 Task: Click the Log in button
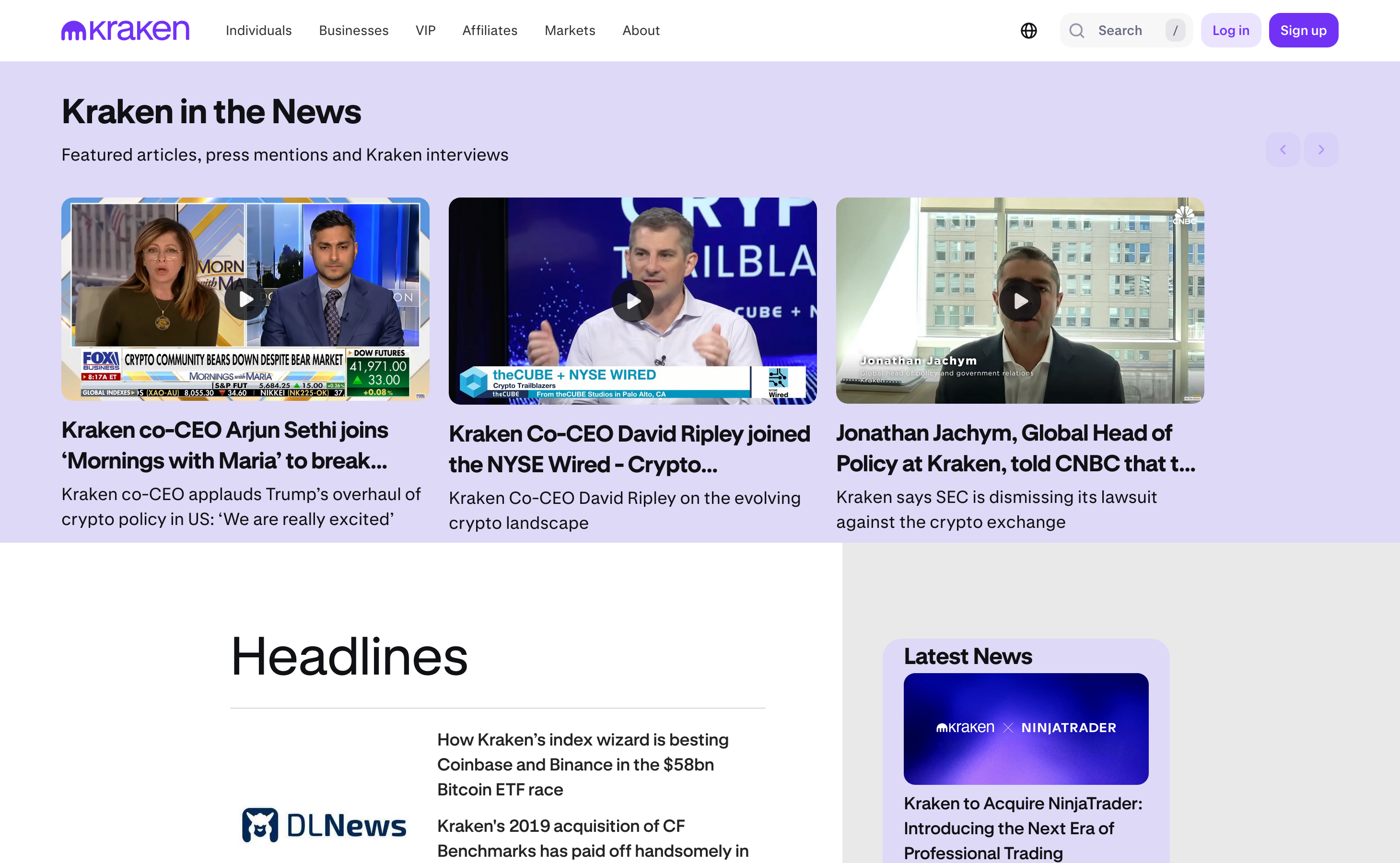pos(1230,30)
